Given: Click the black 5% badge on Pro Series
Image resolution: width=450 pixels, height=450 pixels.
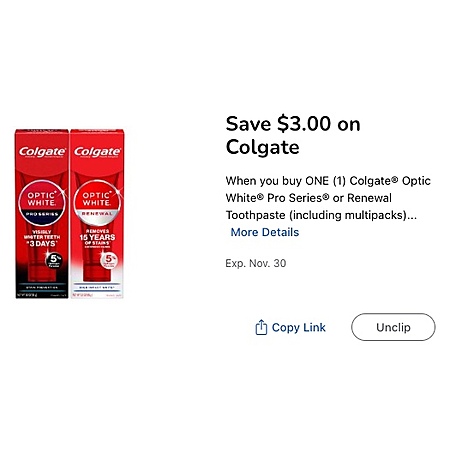Looking at the screenshot, I should click(54, 260).
